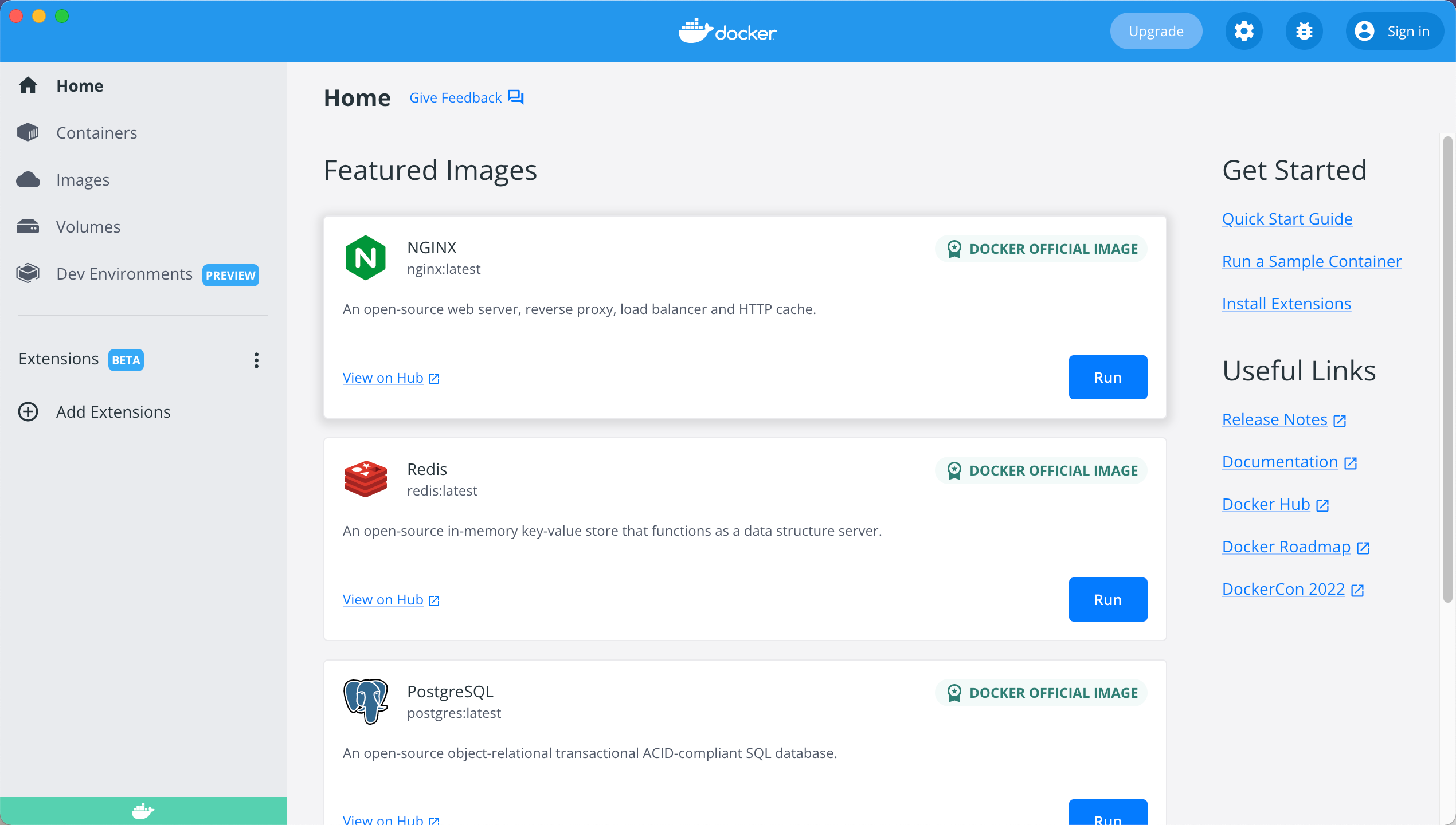The image size is (1456, 825).
Task: Click the Add Extensions plus icon
Action: 28,412
